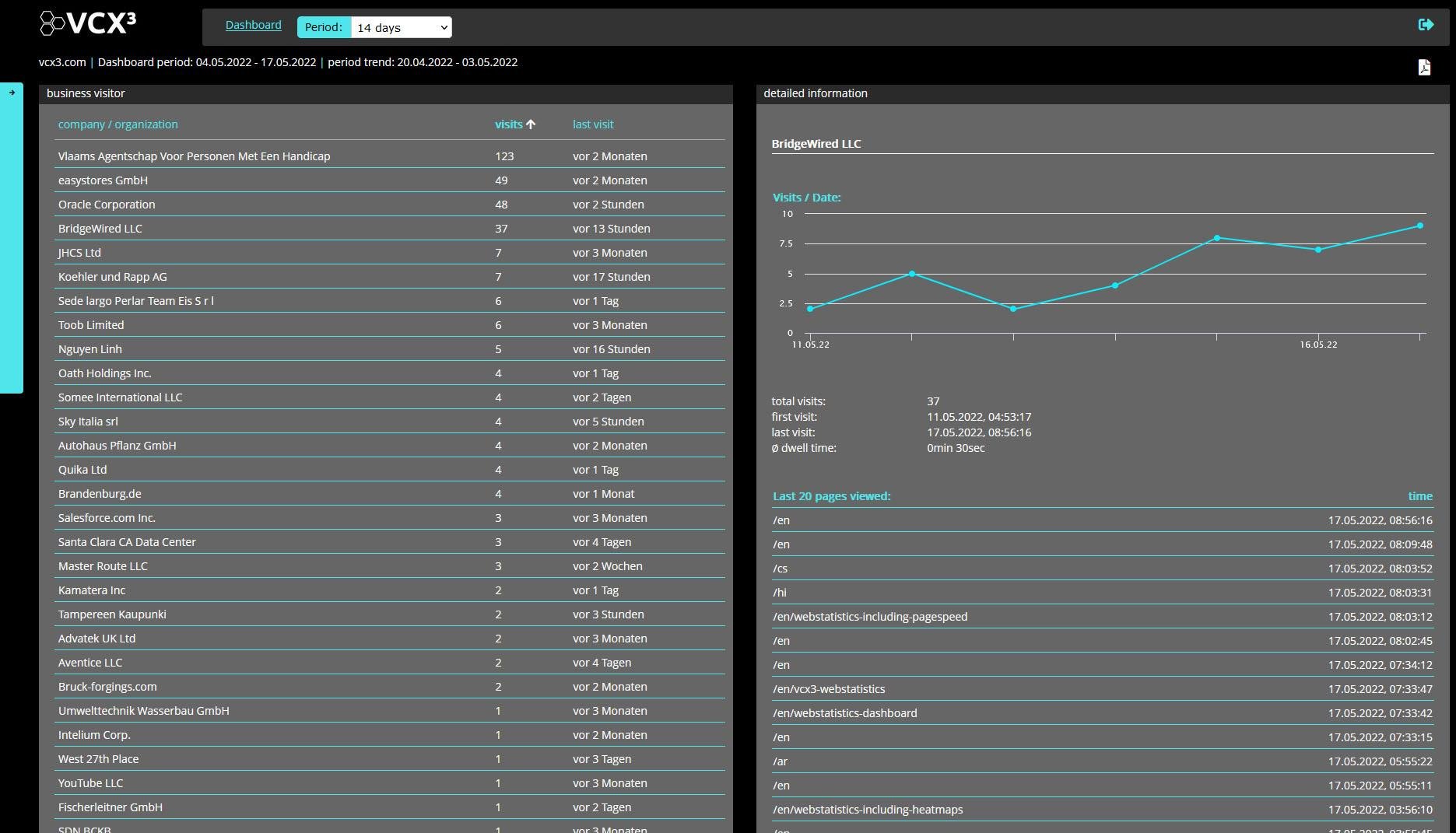Select BridgeWired LLC row

tap(389, 229)
